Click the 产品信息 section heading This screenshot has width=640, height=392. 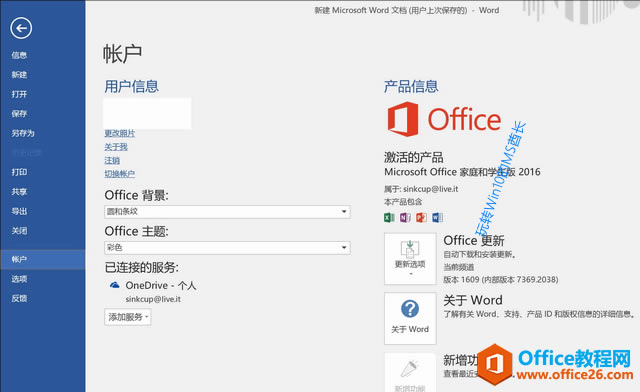pos(411,87)
